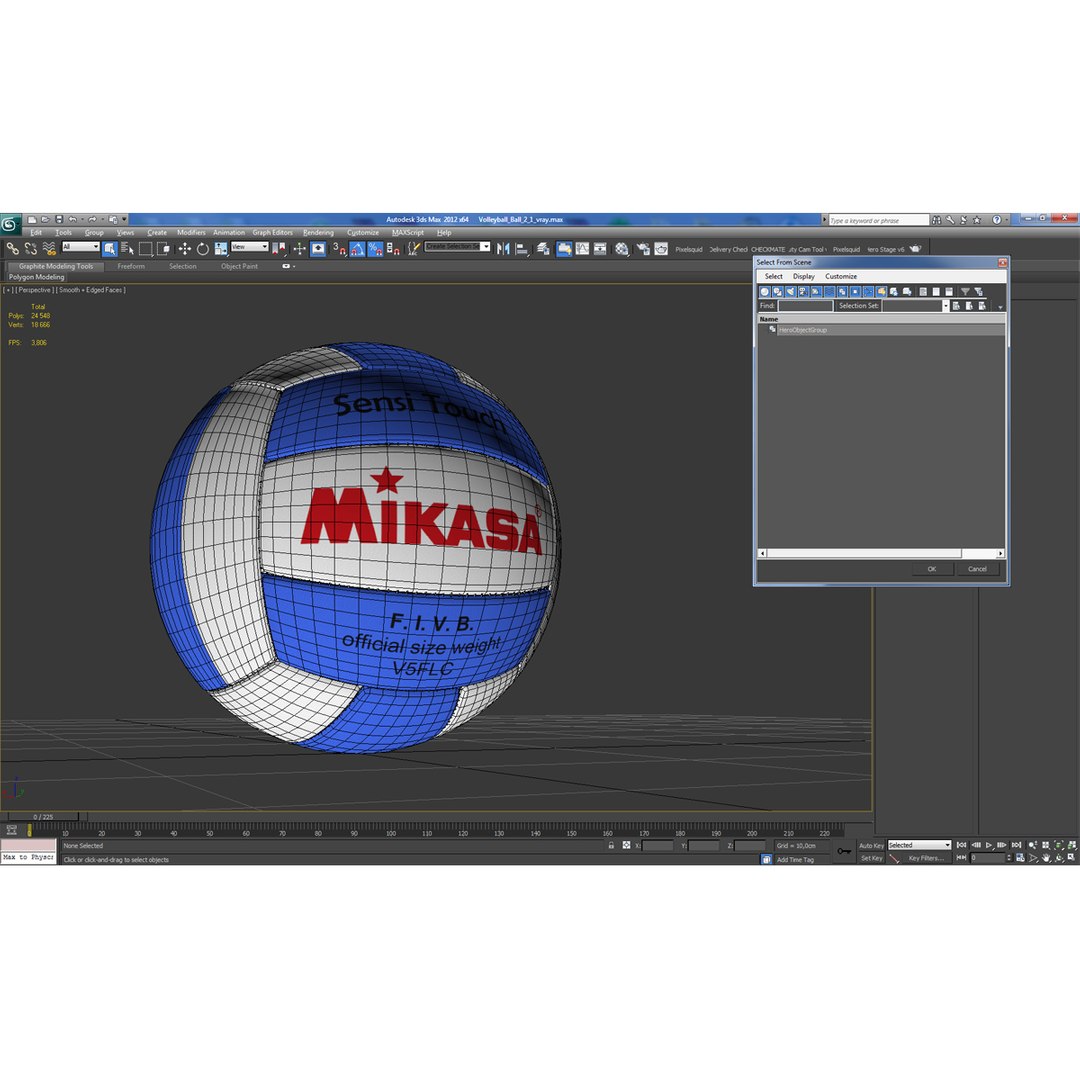Open Display menu in Select From Scene
The width and height of the screenshot is (1080, 1080).
(x=804, y=276)
